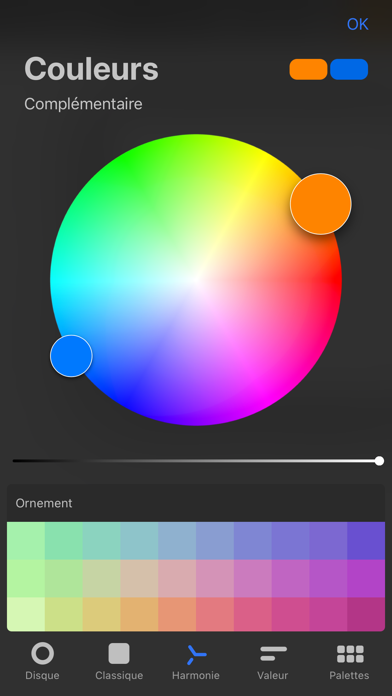
Task: Click the large orange reticle on wheel
Action: click(321, 204)
